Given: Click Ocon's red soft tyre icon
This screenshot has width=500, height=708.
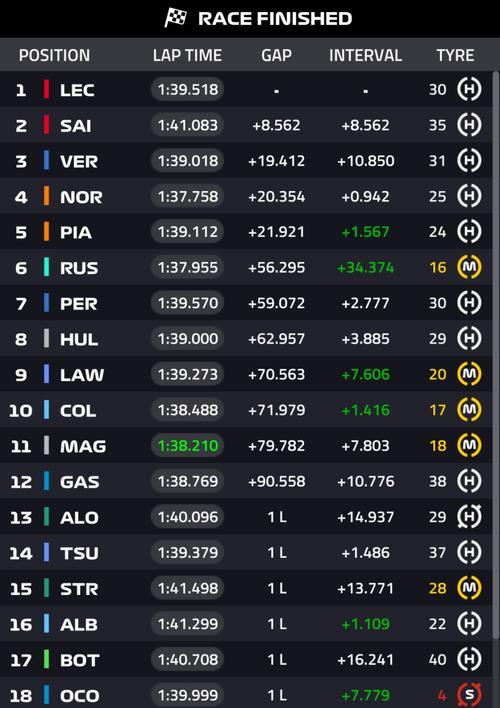Looking at the screenshot, I should tap(469, 695).
